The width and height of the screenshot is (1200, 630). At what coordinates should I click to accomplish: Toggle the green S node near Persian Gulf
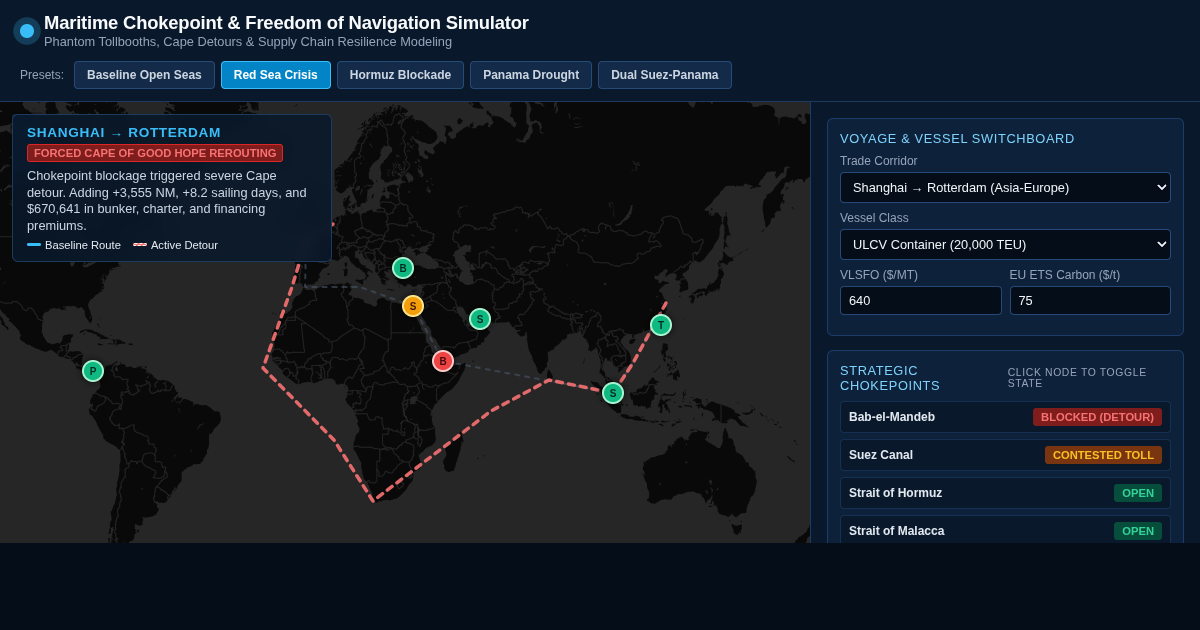click(x=480, y=319)
